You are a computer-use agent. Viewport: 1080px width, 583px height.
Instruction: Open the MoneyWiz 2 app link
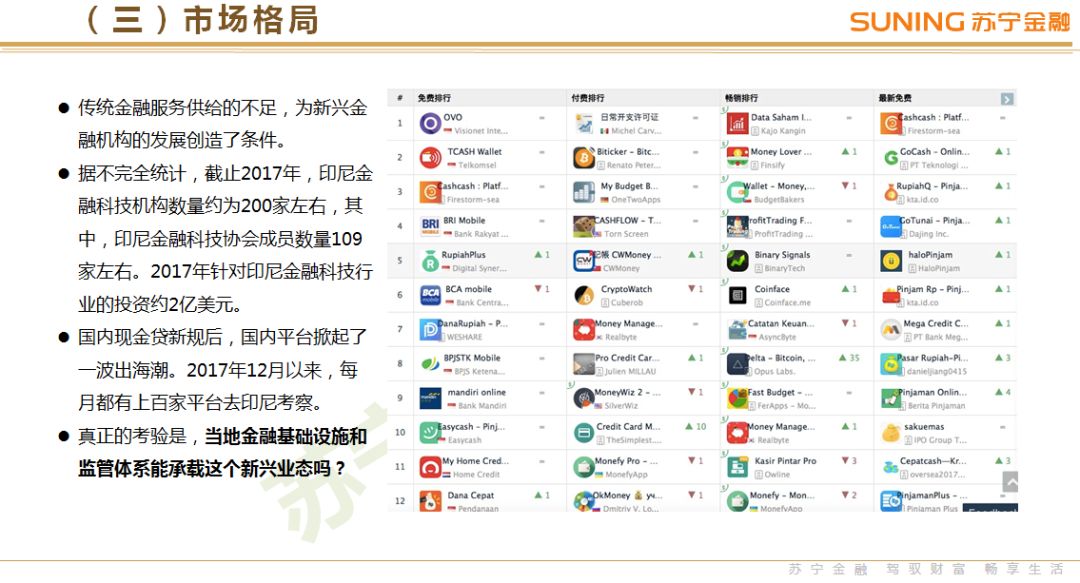tap(627, 392)
